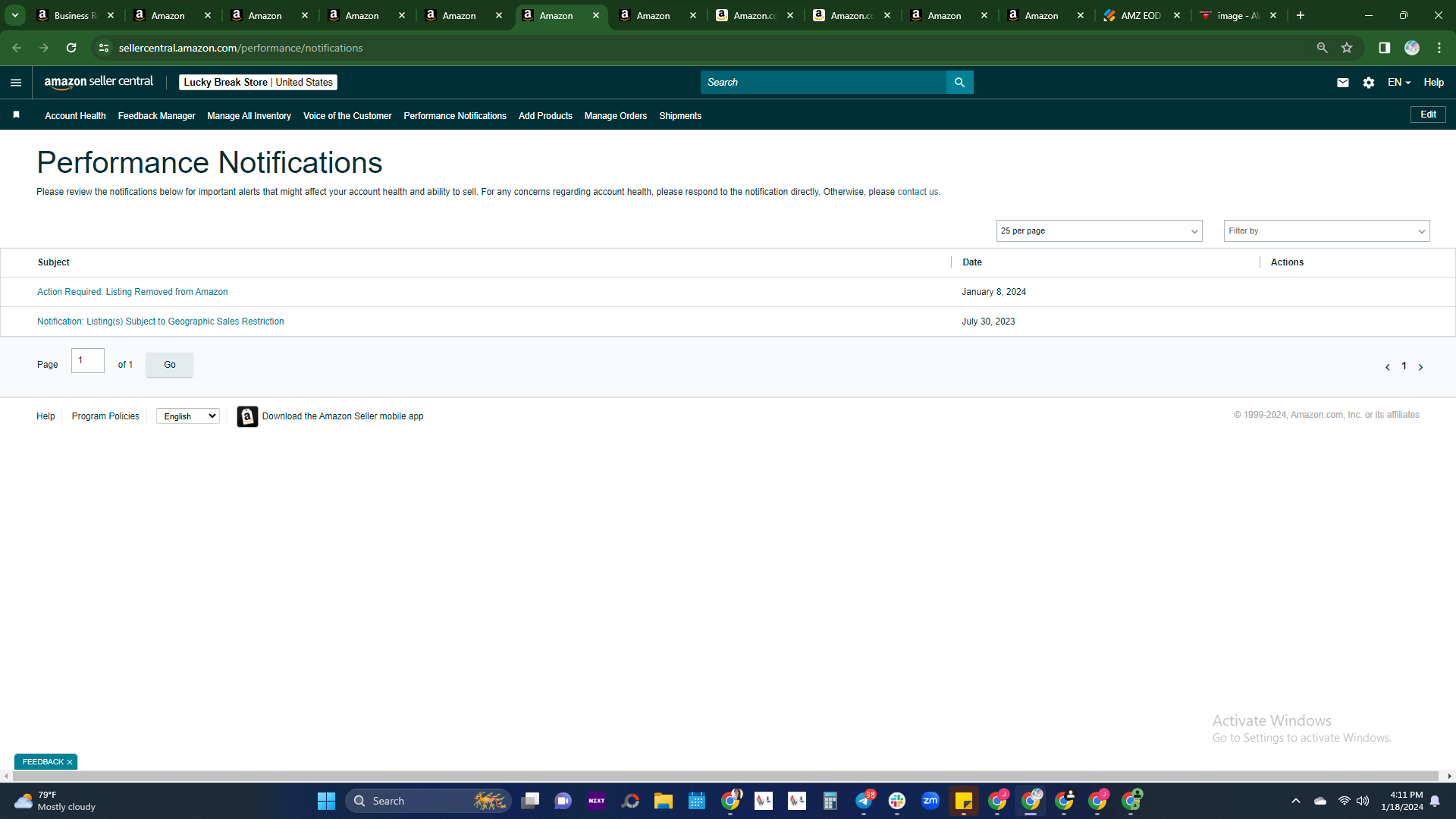Open the Chrome profile avatar
The image size is (1456, 819).
point(1412,48)
